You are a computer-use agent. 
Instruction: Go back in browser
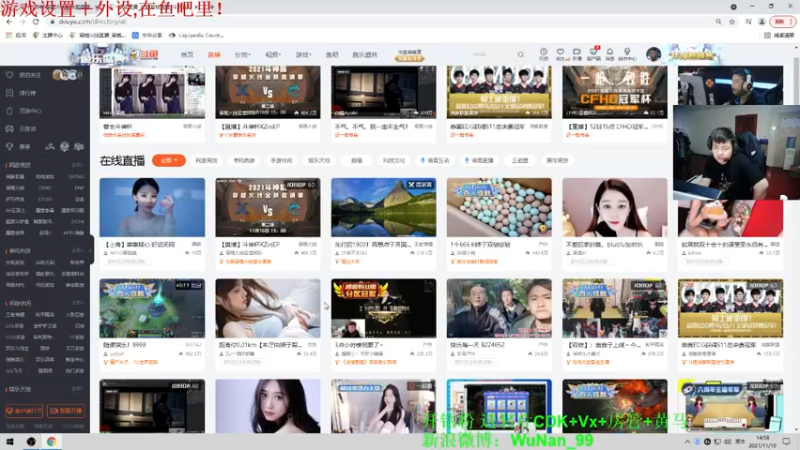pos(9,21)
